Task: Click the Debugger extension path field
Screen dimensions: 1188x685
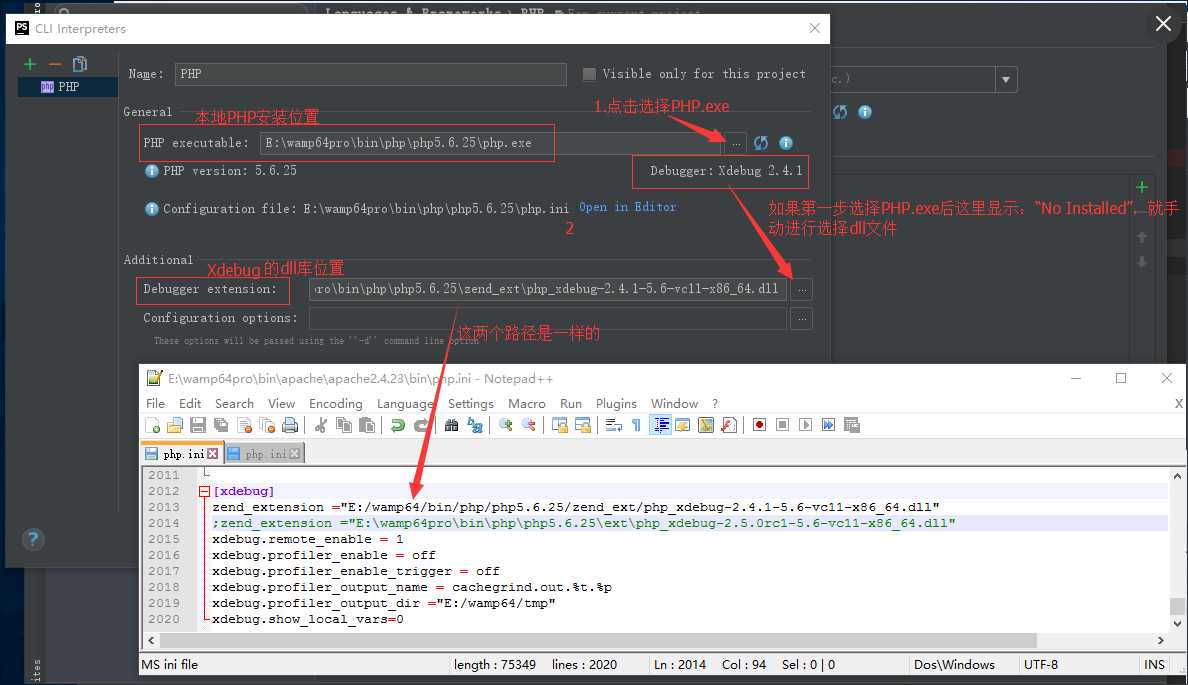Action: tap(548, 289)
